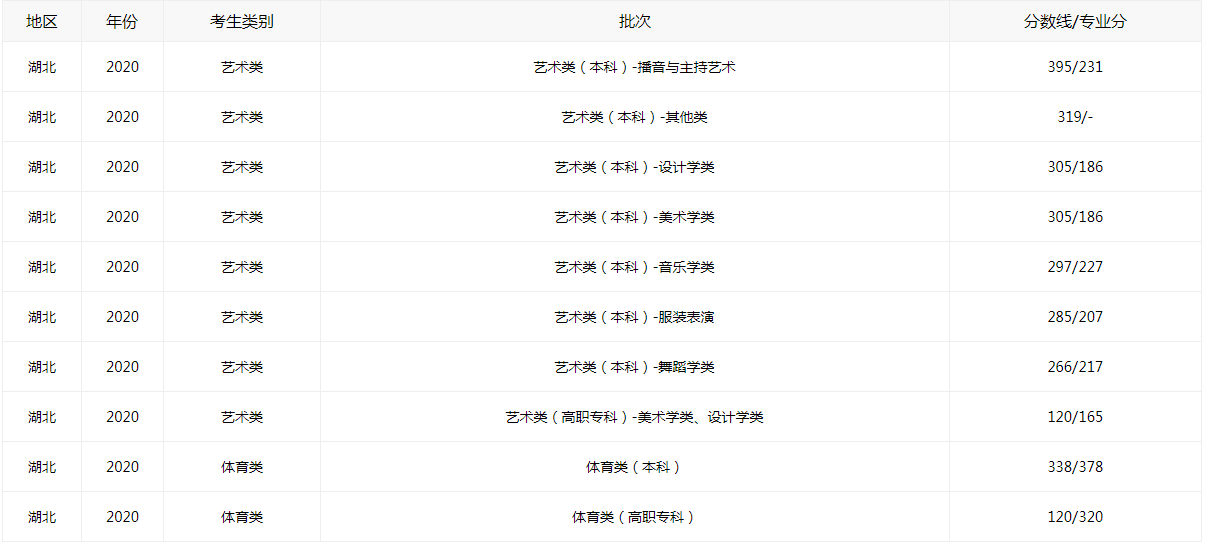Select the 338/378 score cell
1207x547 pixels.
[x=1075, y=467]
